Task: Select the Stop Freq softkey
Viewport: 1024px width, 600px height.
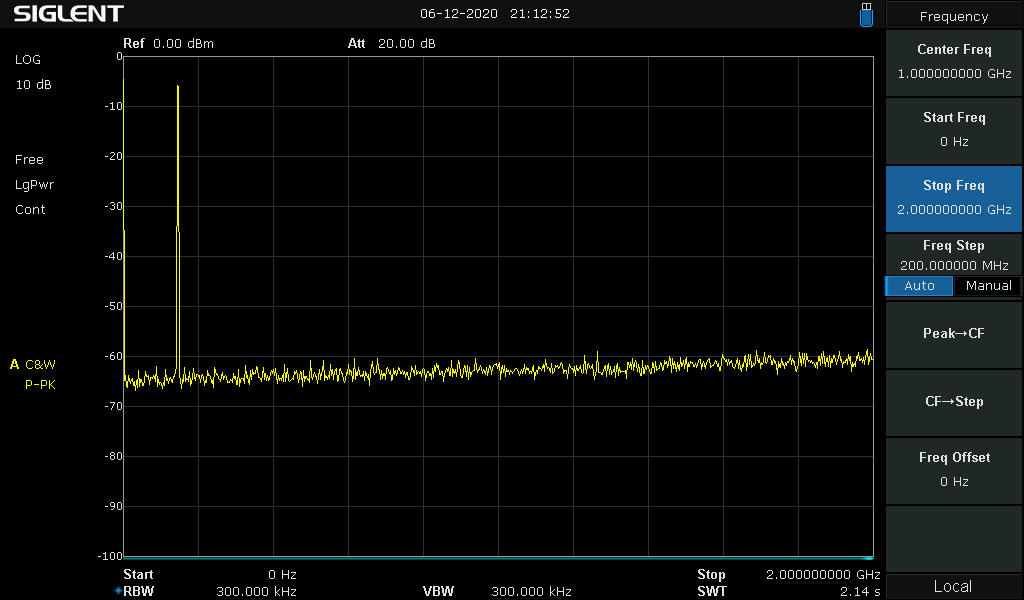Action: point(953,198)
